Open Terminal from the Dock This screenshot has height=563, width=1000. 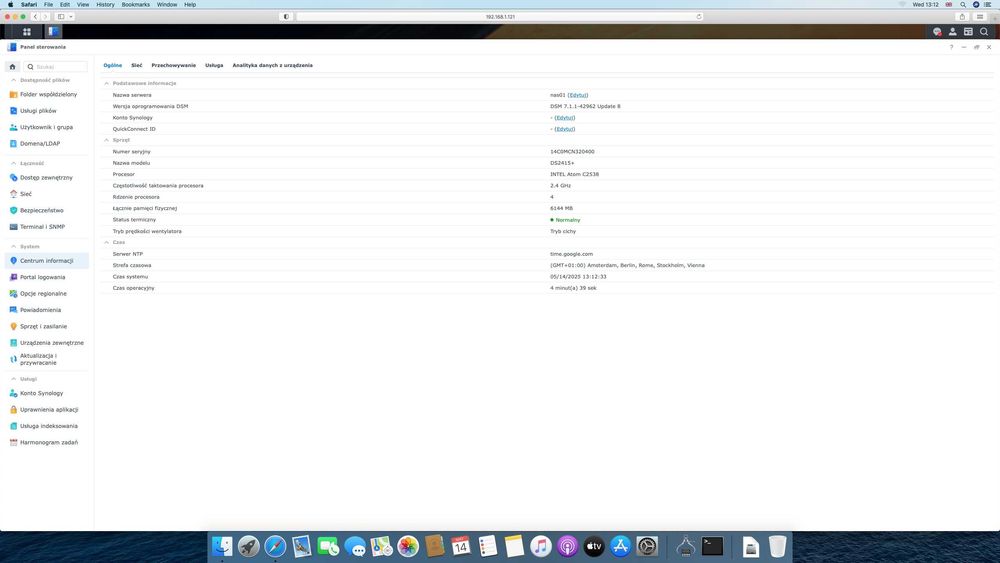pyautogui.click(x=712, y=546)
